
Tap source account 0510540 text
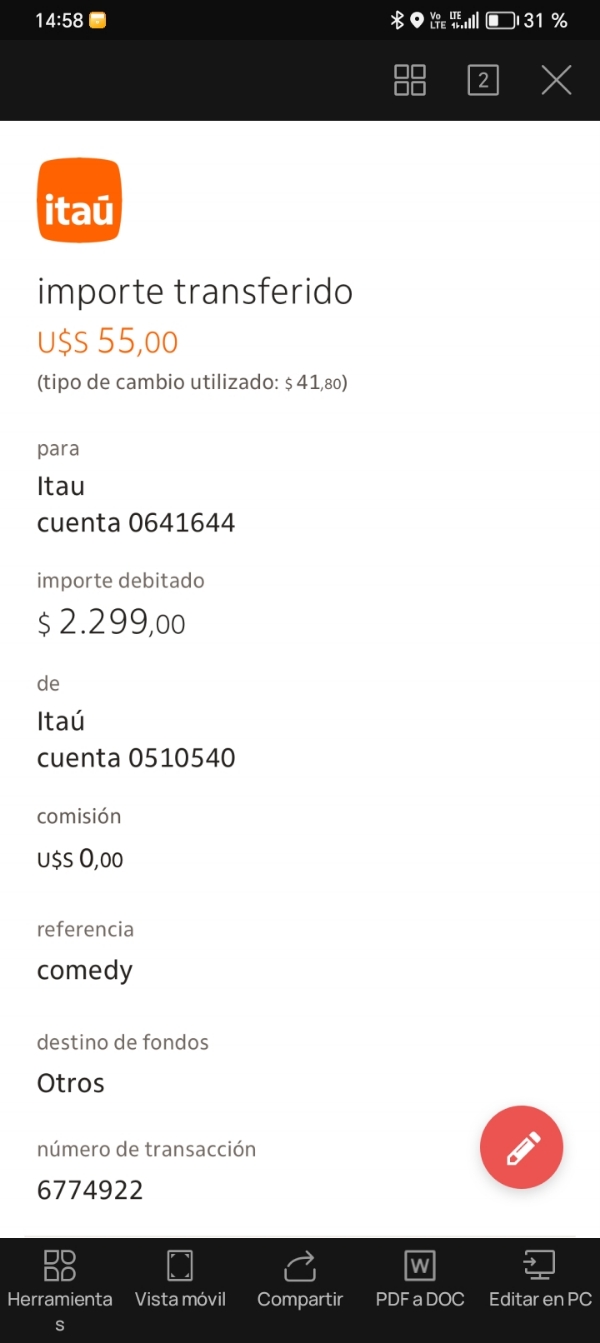pyautogui.click(x=136, y=758)
